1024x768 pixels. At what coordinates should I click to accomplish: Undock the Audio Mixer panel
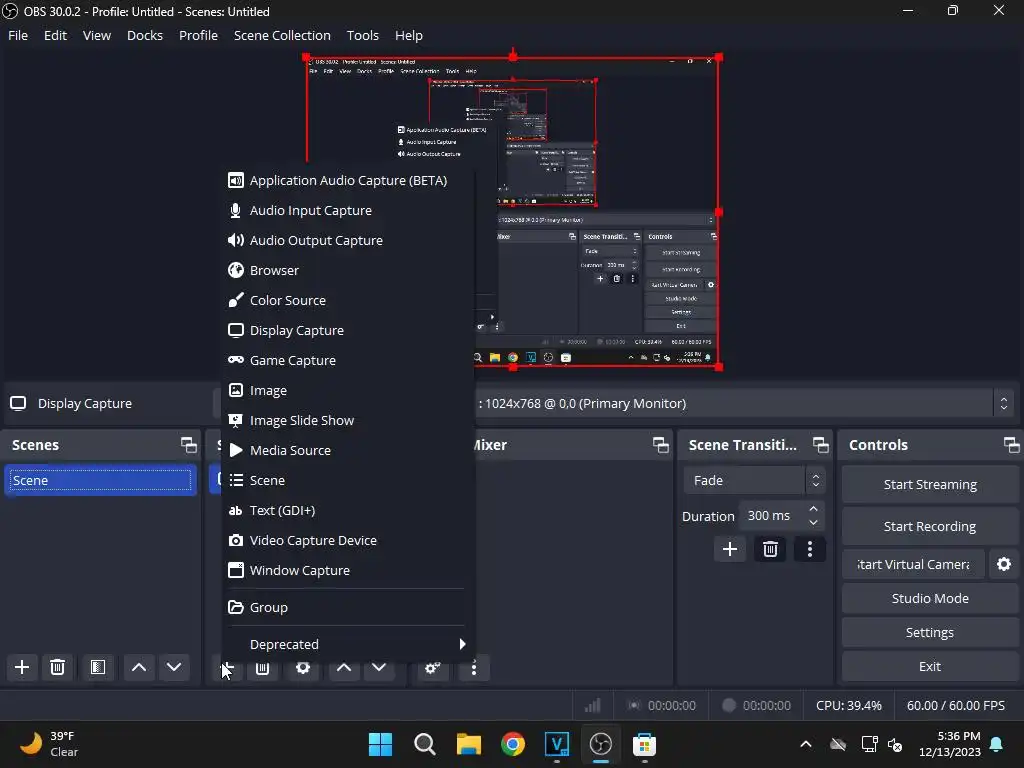click(660, 445)
